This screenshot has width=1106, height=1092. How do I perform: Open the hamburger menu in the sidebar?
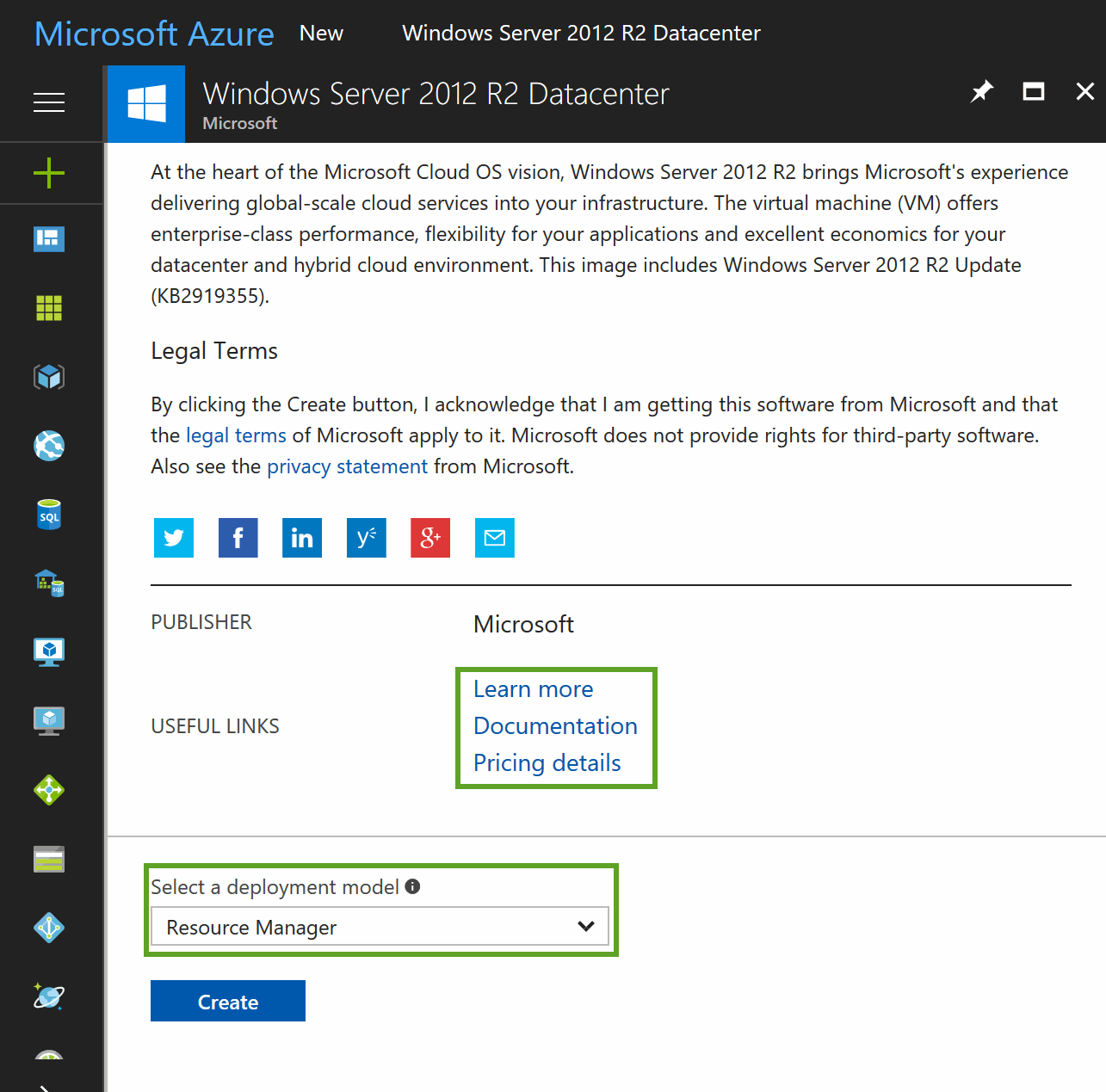coord(49,102)
